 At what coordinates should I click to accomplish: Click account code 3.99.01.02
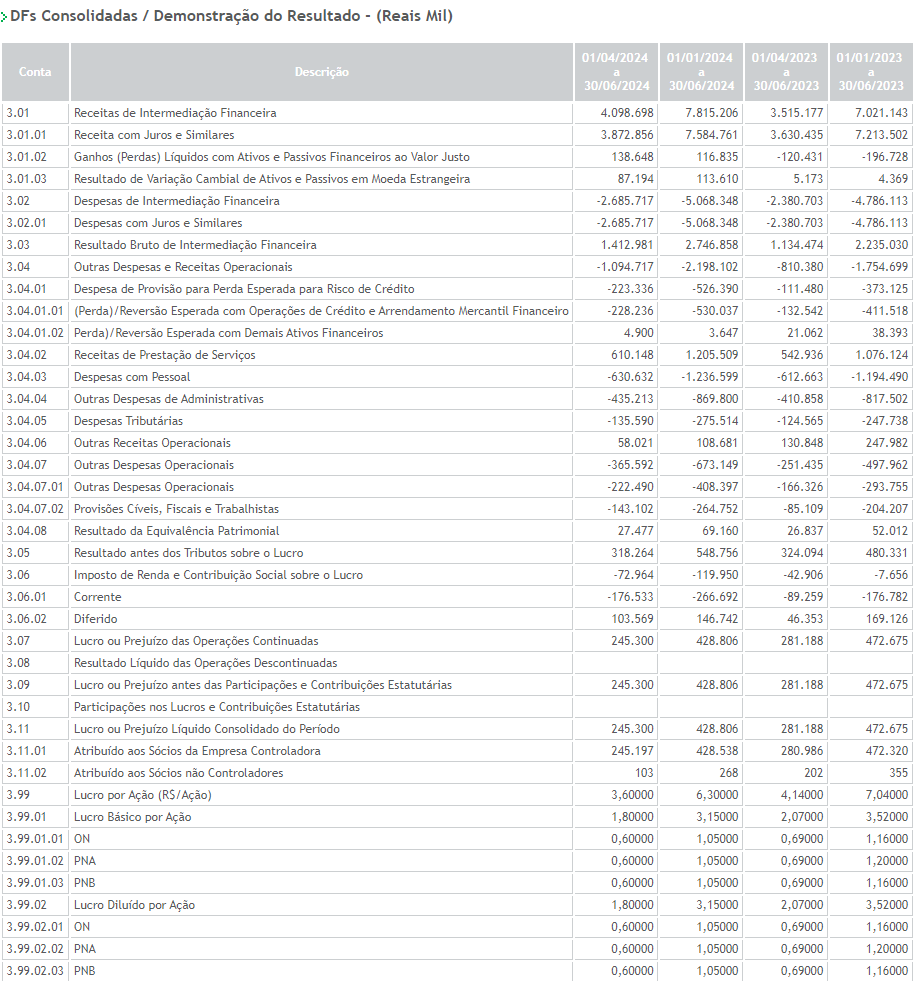pos(34,861)
